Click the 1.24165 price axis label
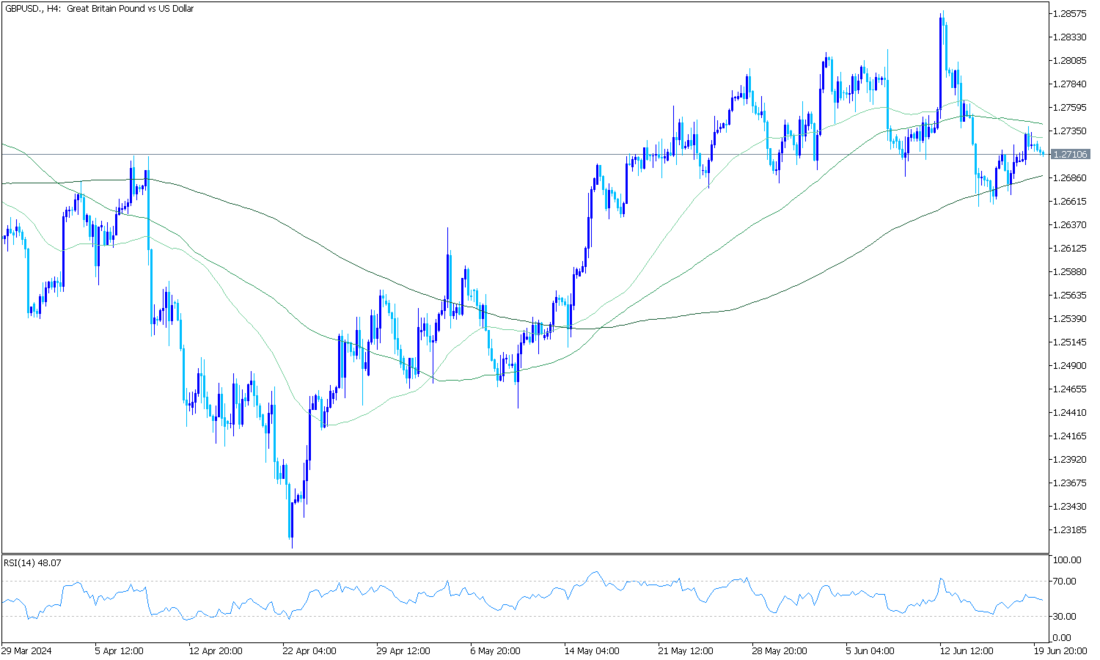The height and width of the screenshot is (660, 1100). coord(1071,436)
